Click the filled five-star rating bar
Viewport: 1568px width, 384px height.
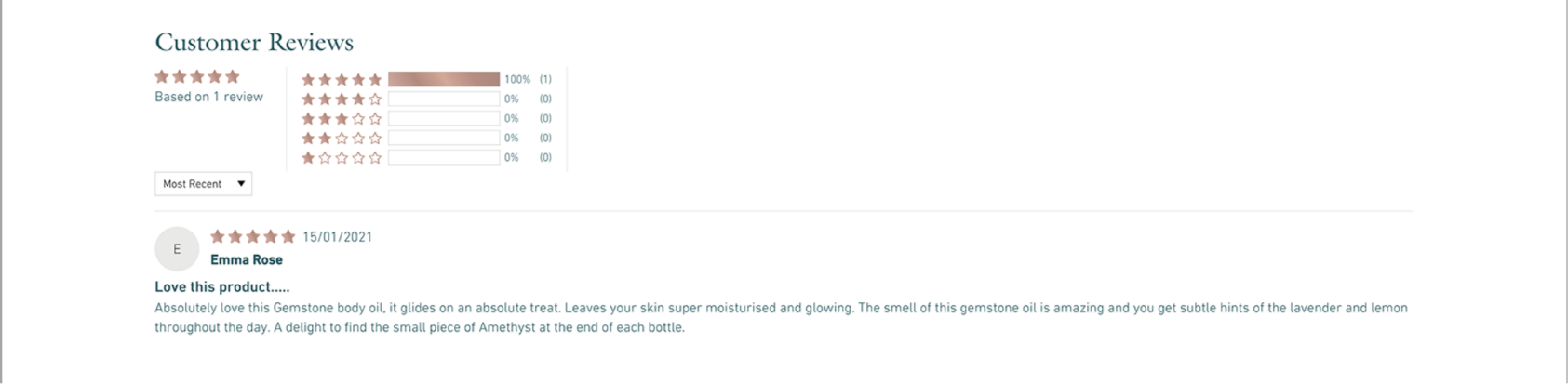tap(444, 80)
